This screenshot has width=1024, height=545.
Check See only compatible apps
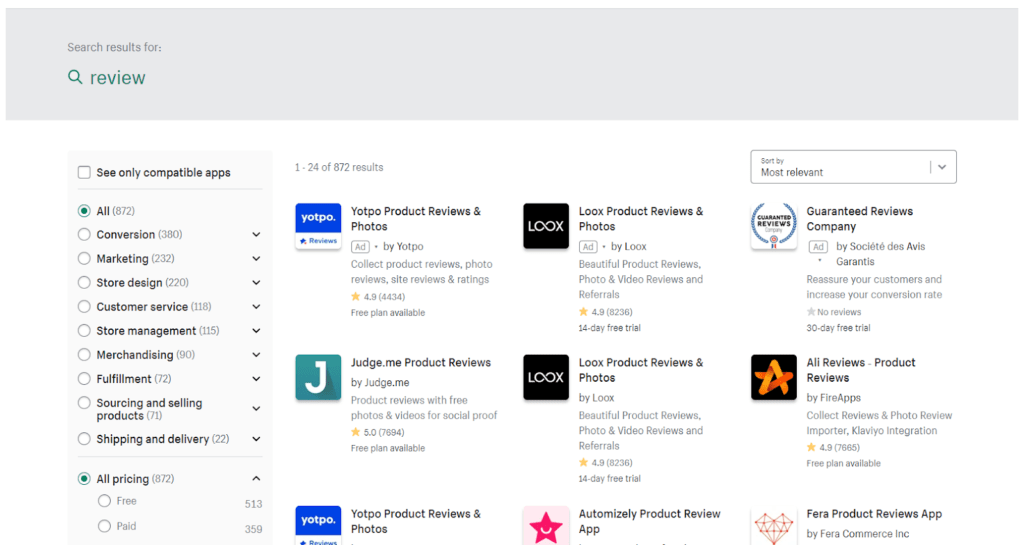pyautogui.click(x=84, y=172)
